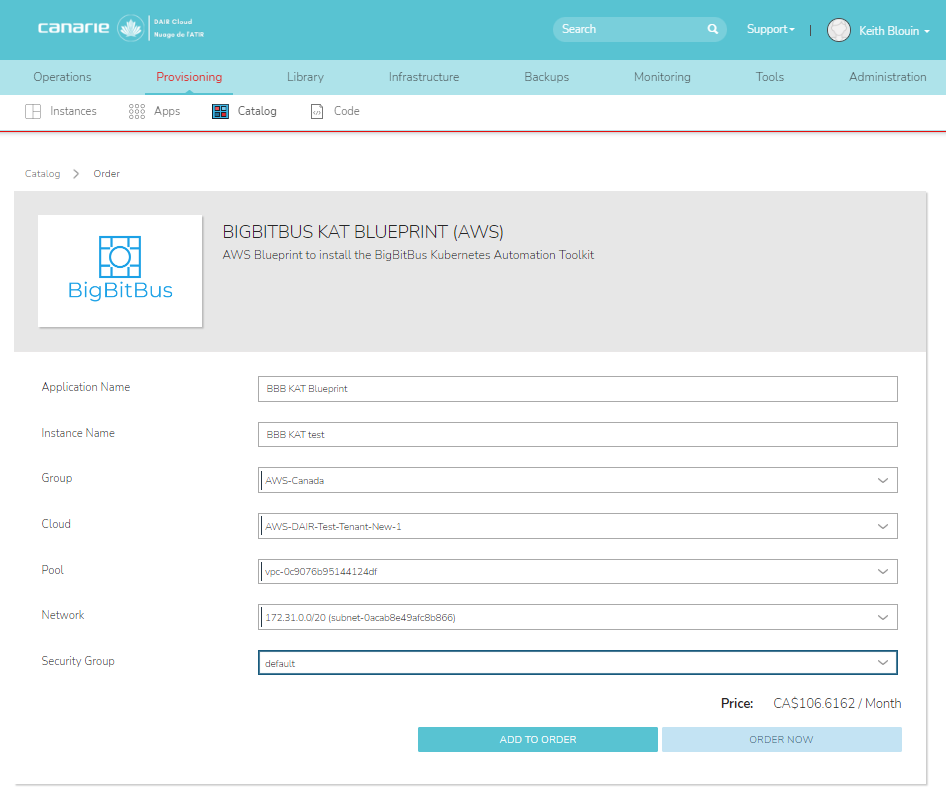Image resolution: width=946 pixels, height=788 pixels.
Task: Expand the Group dropdown
Action: click(x=882, y=480)
